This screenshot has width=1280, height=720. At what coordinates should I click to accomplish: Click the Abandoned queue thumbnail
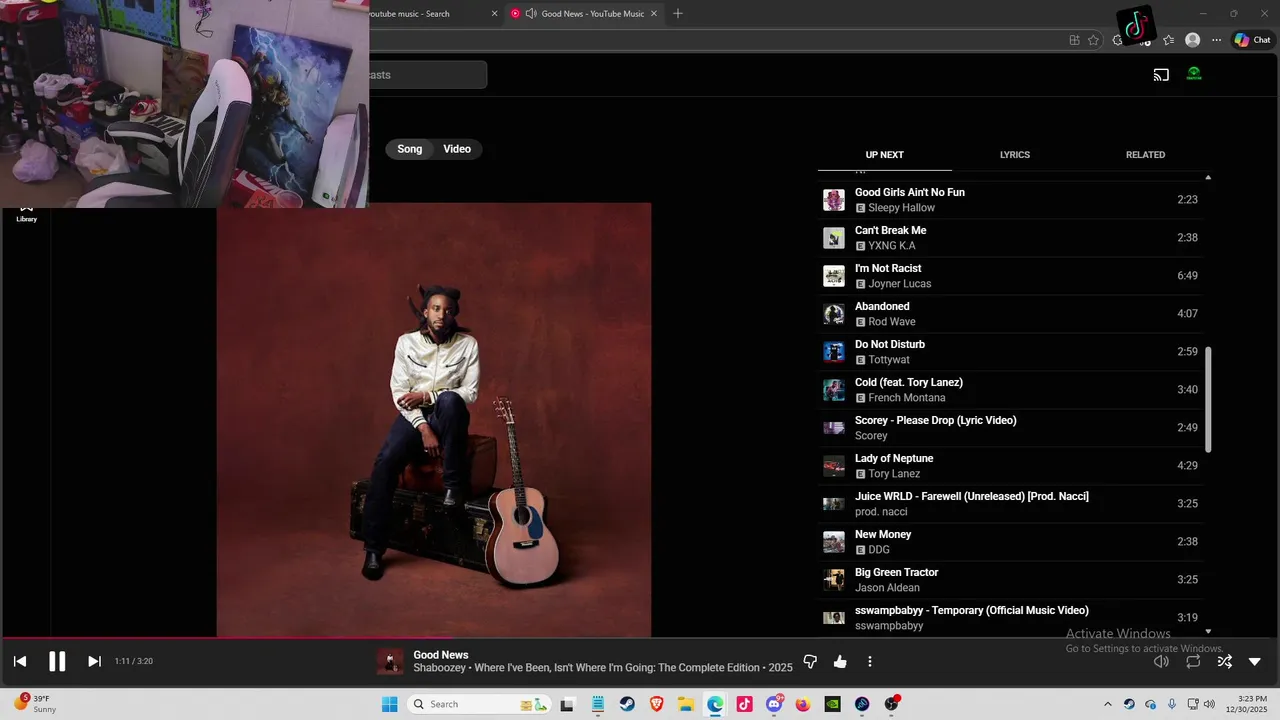(834, 314)
